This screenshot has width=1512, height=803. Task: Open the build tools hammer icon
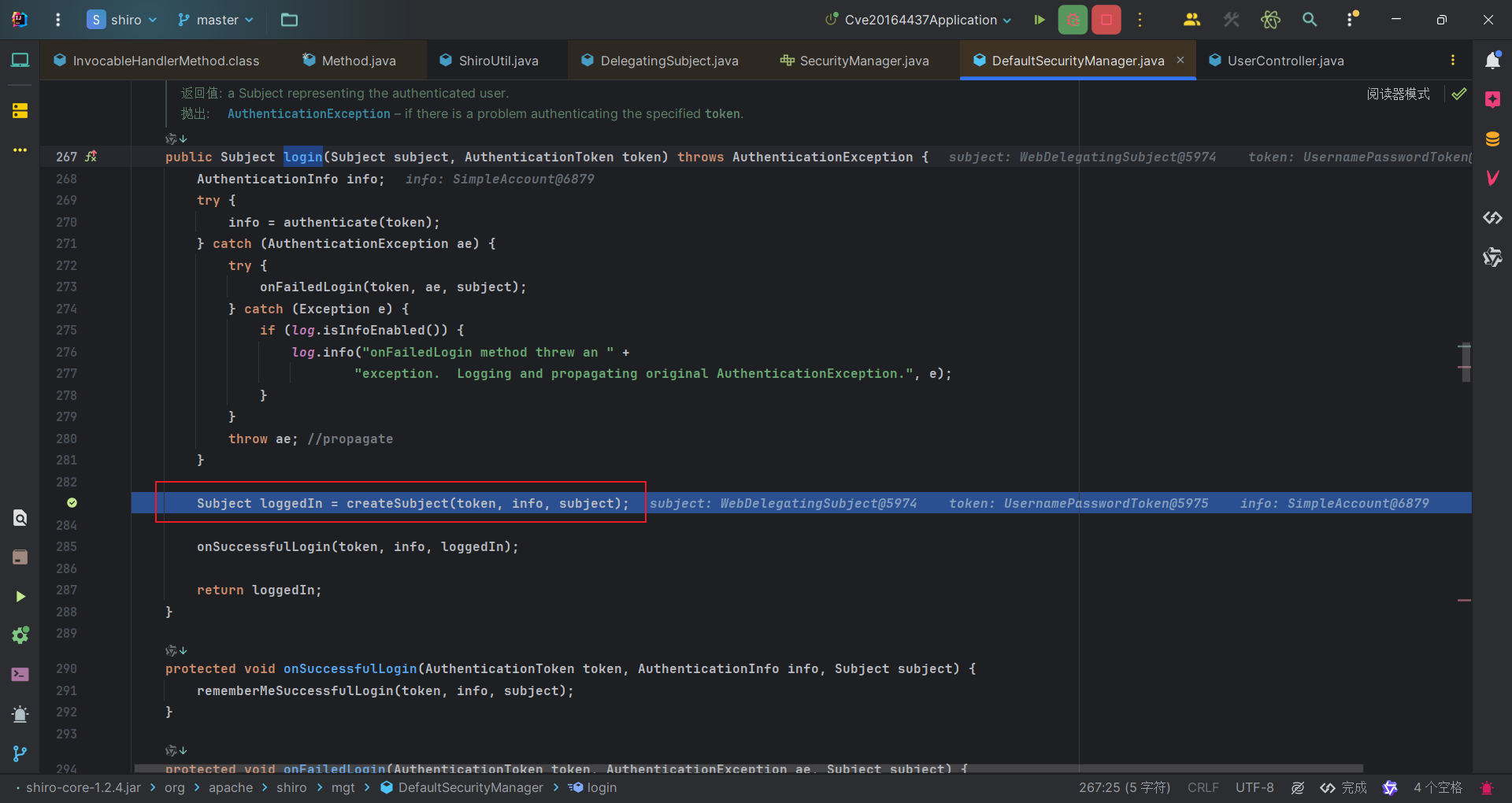click(x=1232, y=20)
